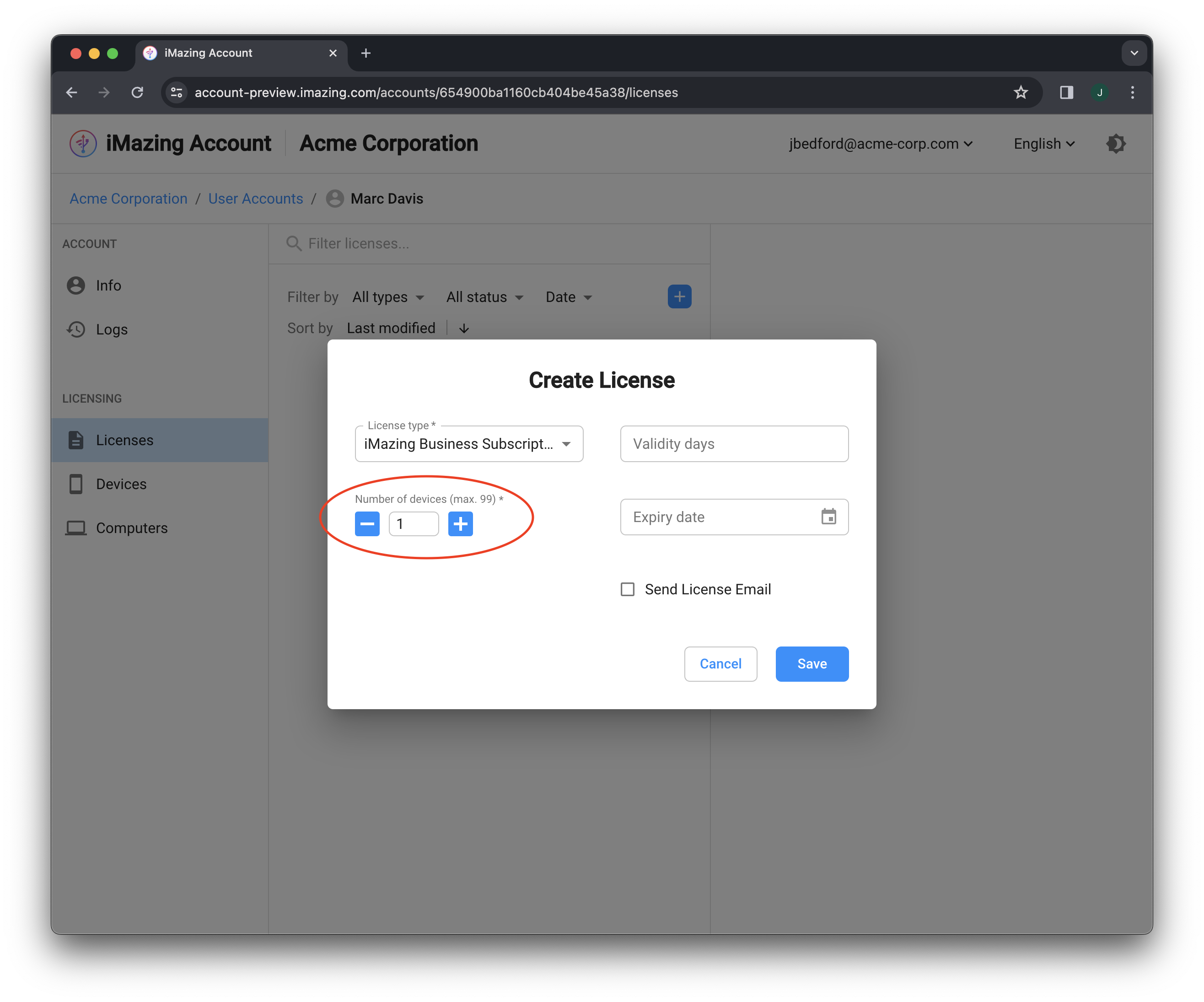
Task: Click the Expiry date field
Action: [x=734, y=517]
